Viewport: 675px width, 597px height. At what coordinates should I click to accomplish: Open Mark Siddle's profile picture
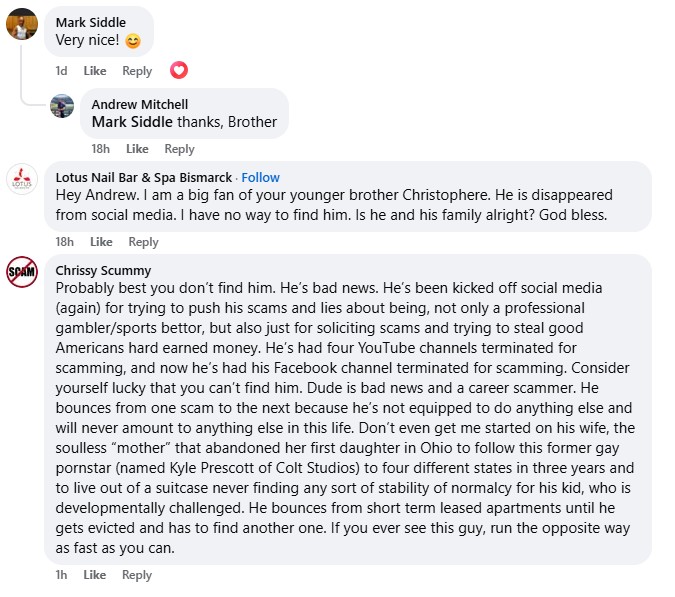pos(22,24)
